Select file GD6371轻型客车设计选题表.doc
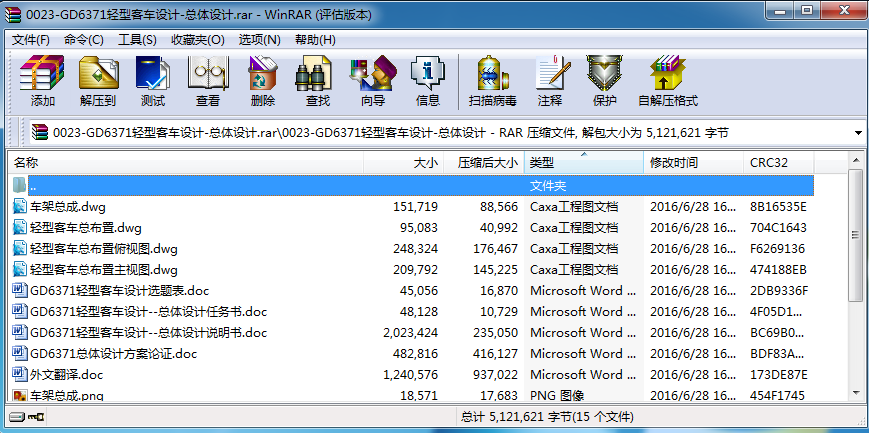 120,291
